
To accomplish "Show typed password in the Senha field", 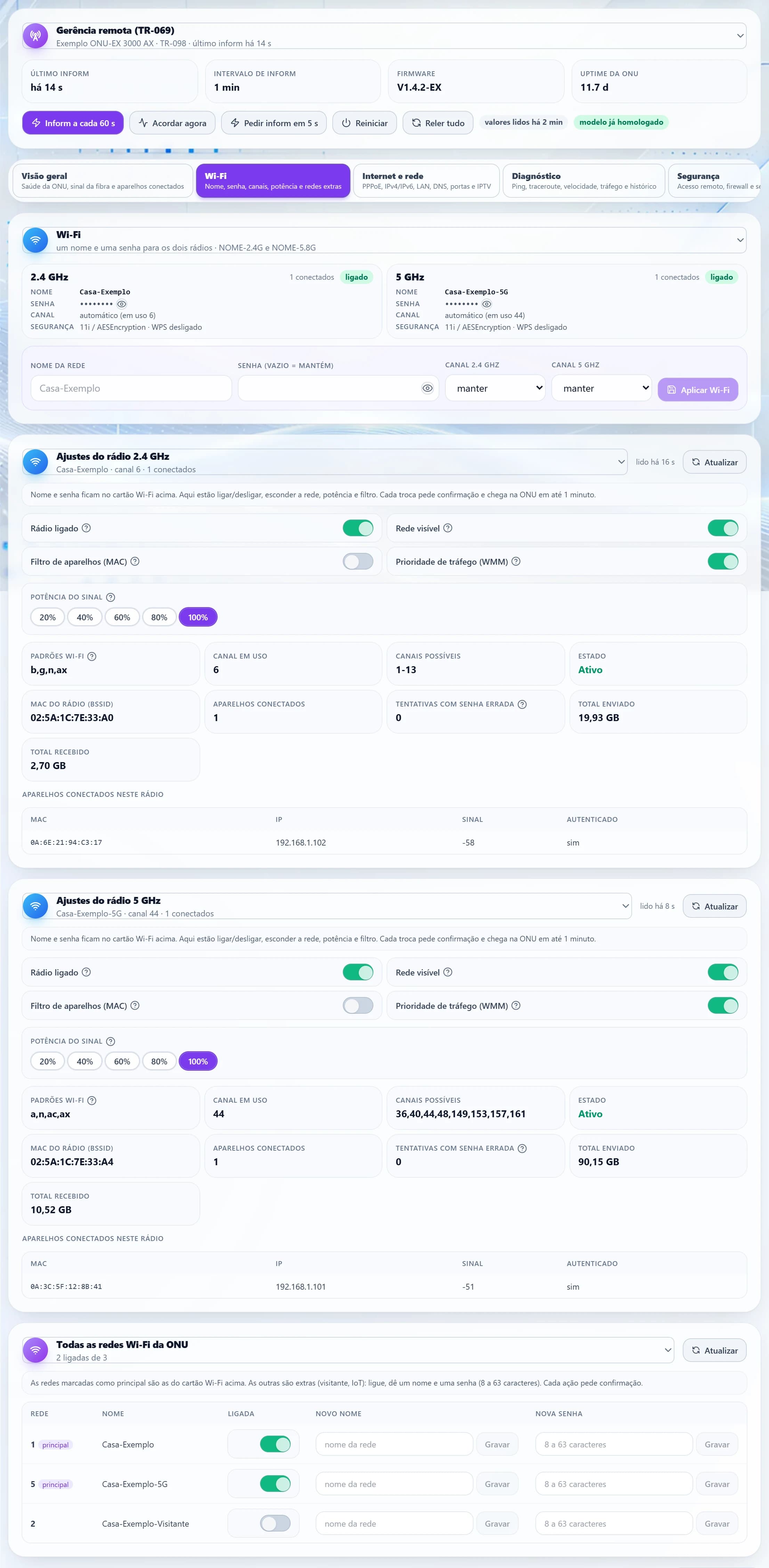I will tap(427, 388).
